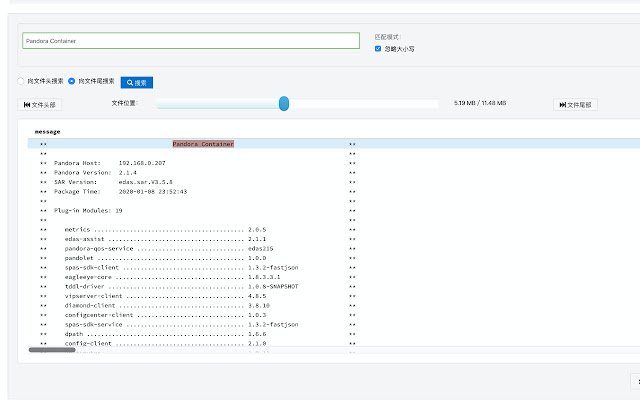Click the 5.19 MB / 11.48 MB size text
Screen dimensions: 640x400
click(480, 103)
